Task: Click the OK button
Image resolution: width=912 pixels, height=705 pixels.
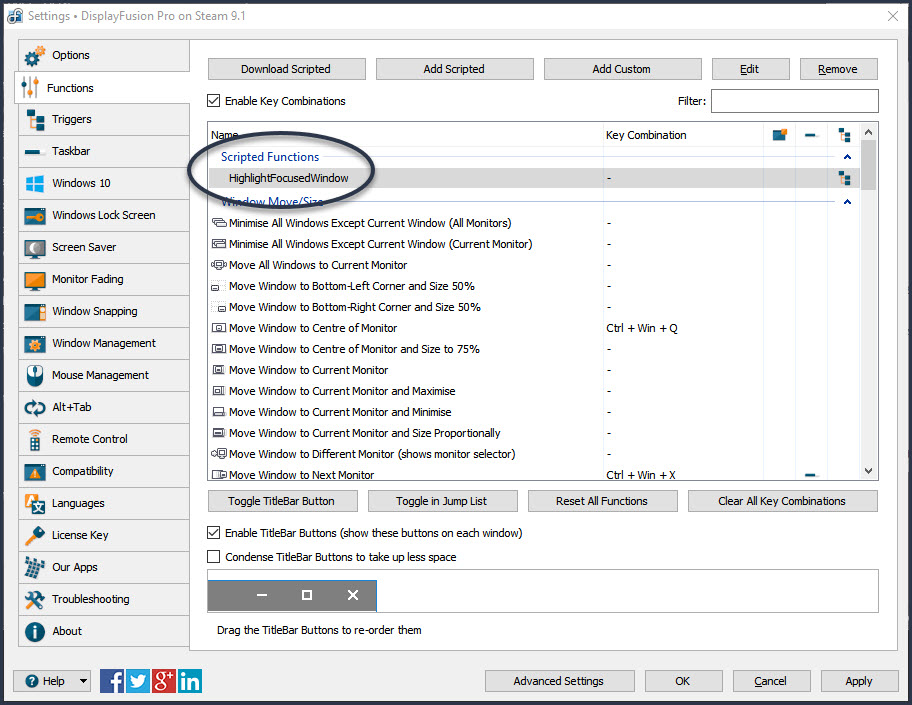Action: [x=683, y=681]
